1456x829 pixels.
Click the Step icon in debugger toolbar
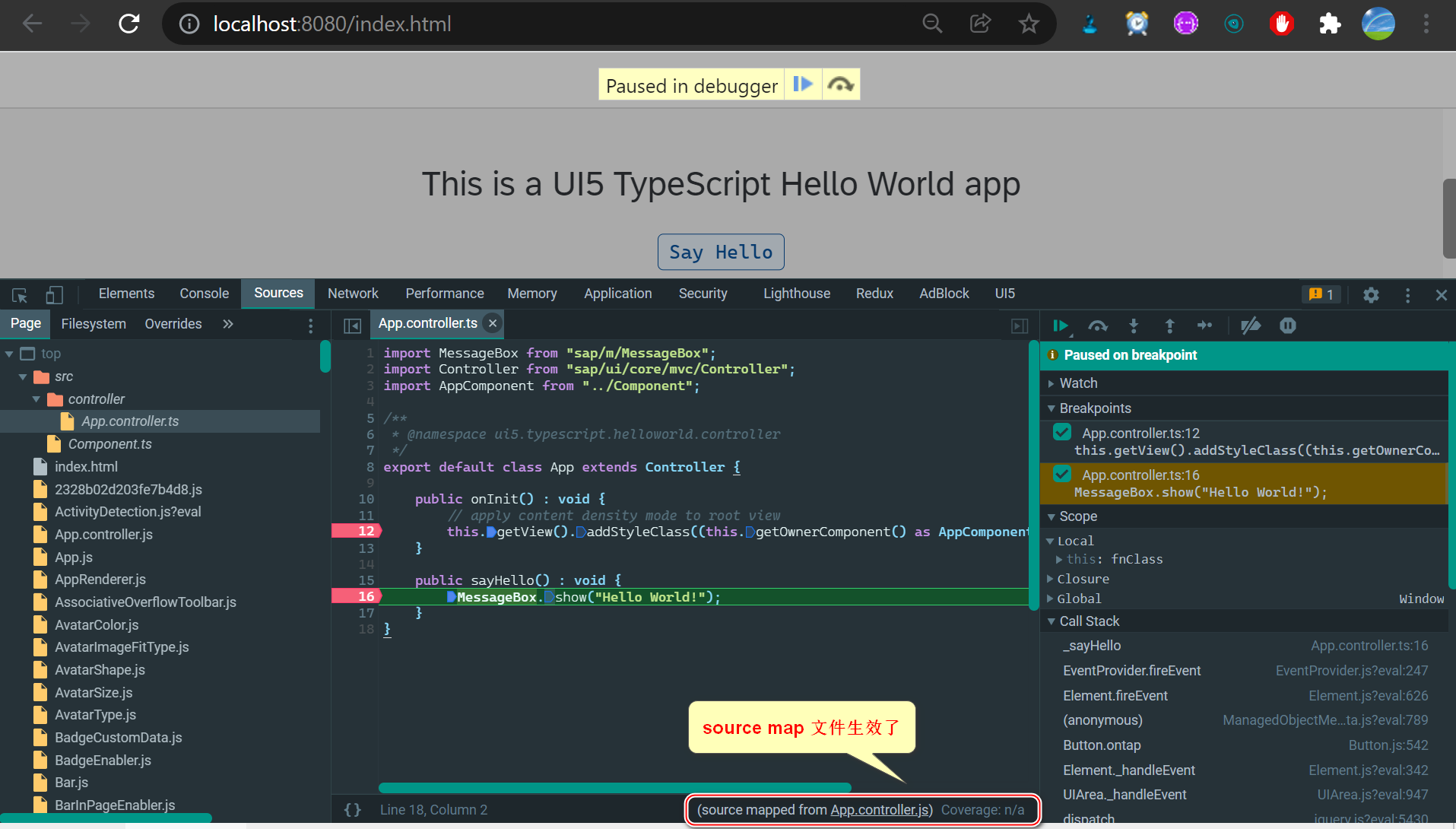tap(1205, 326)
